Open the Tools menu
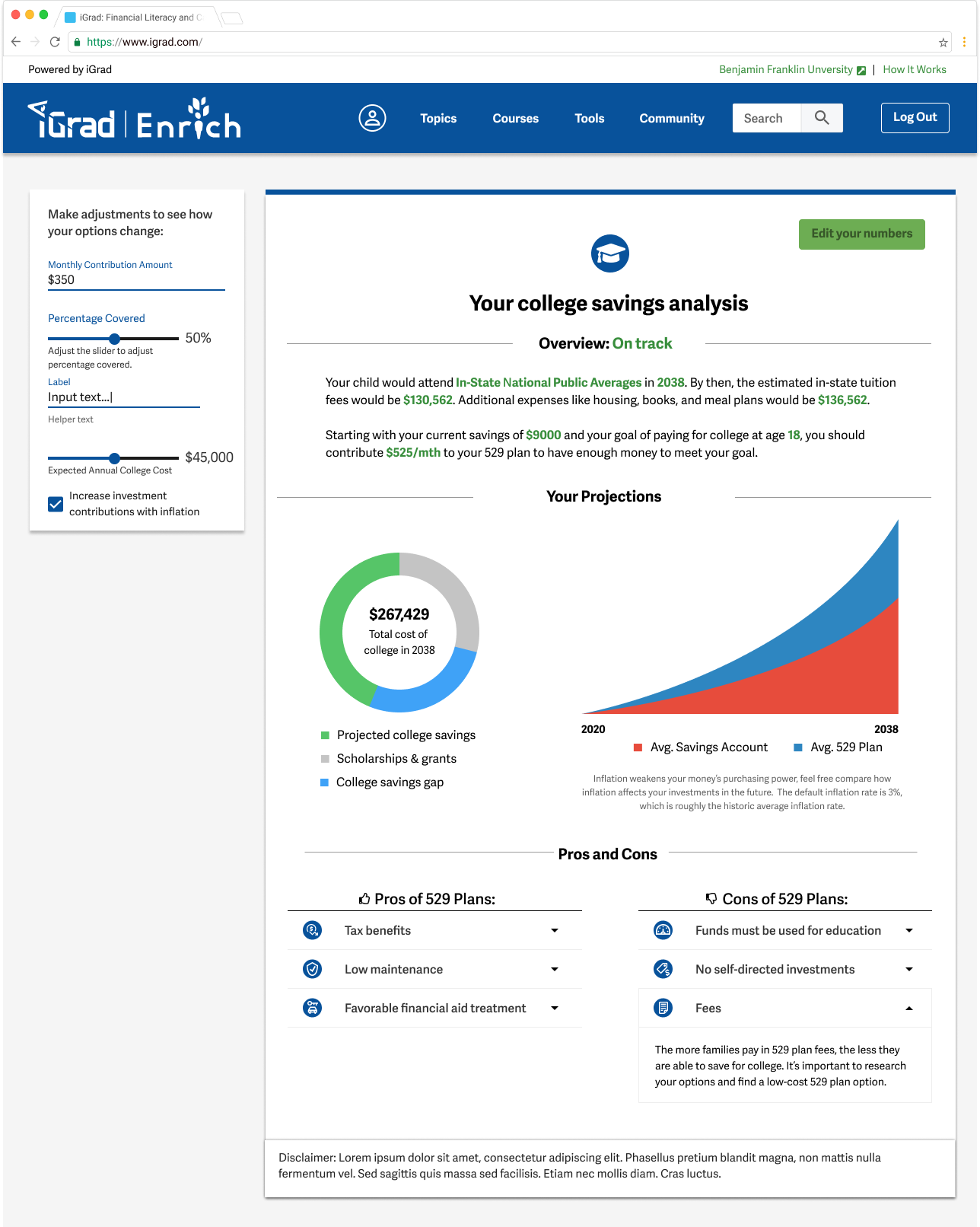980x1227 pixels. (x=590, y=118)
